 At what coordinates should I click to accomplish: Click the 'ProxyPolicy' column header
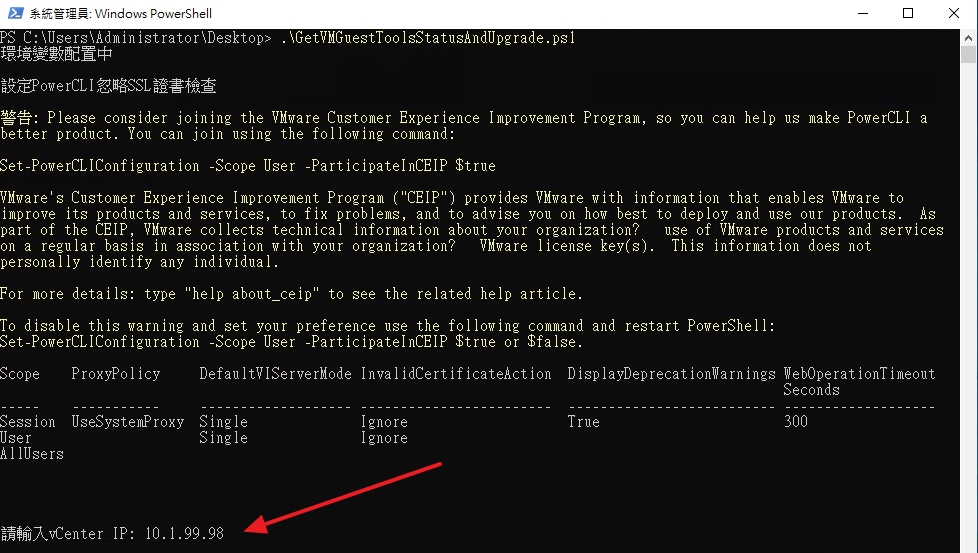click(x=116, y=374)
